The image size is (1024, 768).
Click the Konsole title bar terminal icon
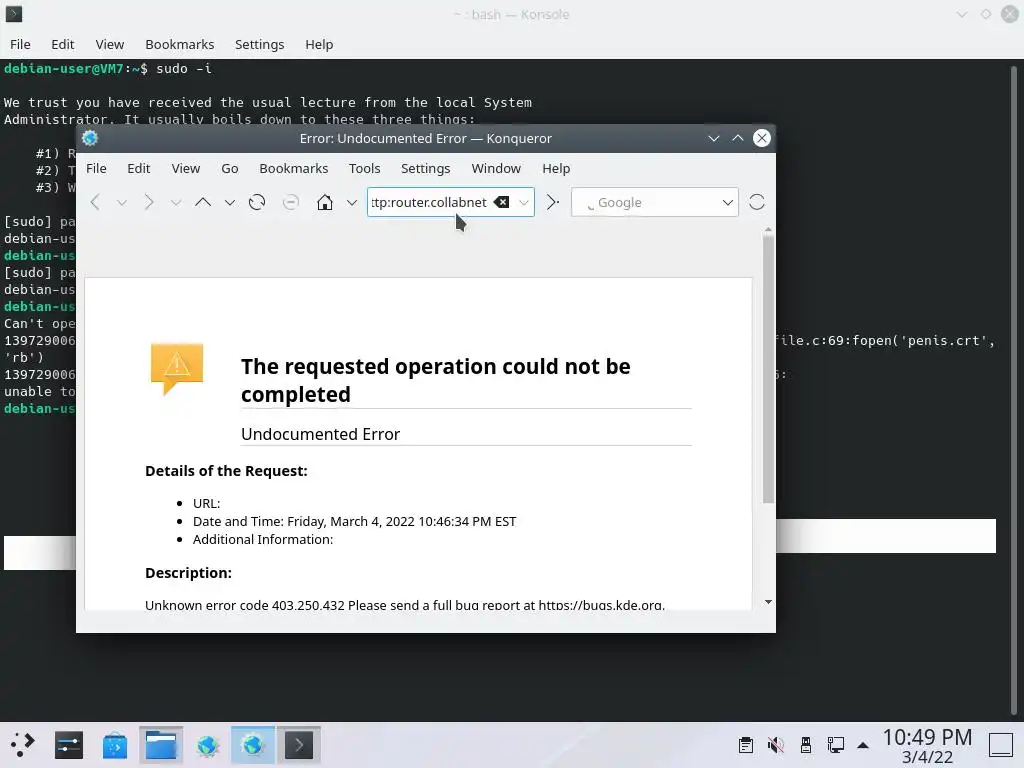point(14,14)
